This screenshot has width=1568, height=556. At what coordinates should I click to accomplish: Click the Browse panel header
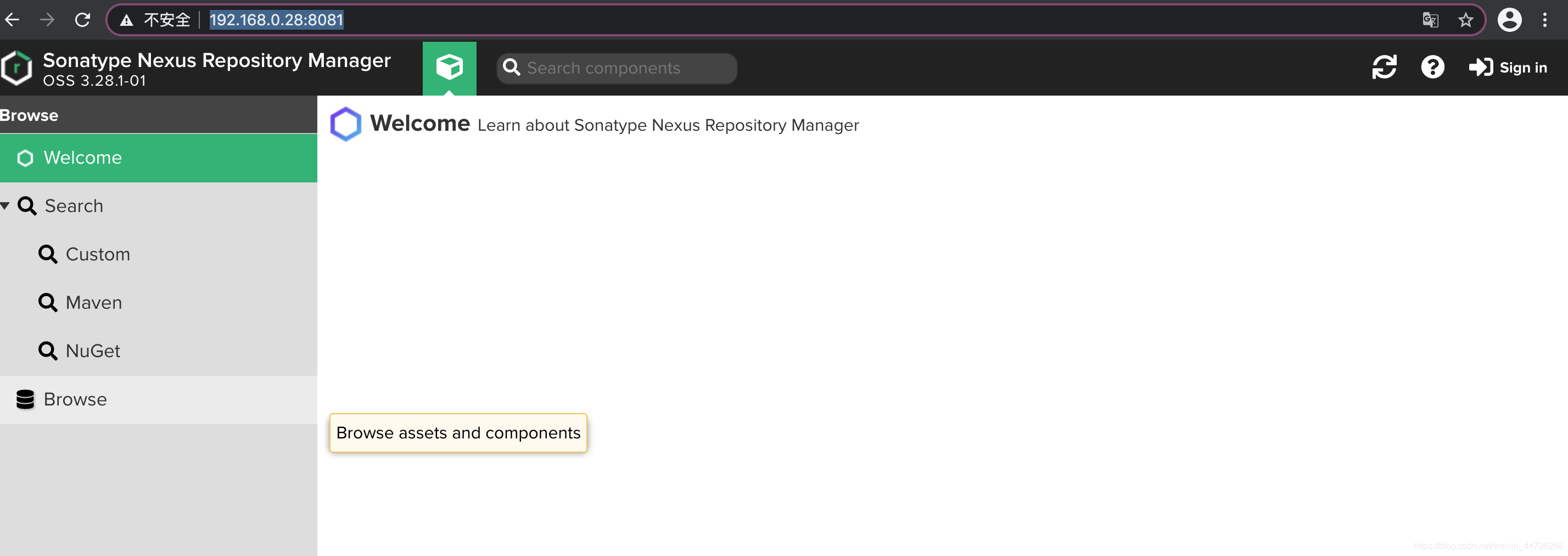tap(158, 115)
